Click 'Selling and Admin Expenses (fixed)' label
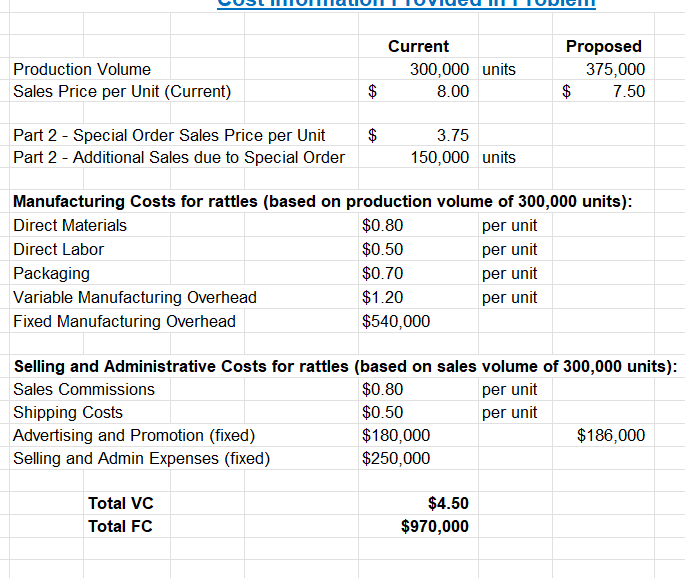The width and height of the screenshot is (685, 578). tap(141, 459)
